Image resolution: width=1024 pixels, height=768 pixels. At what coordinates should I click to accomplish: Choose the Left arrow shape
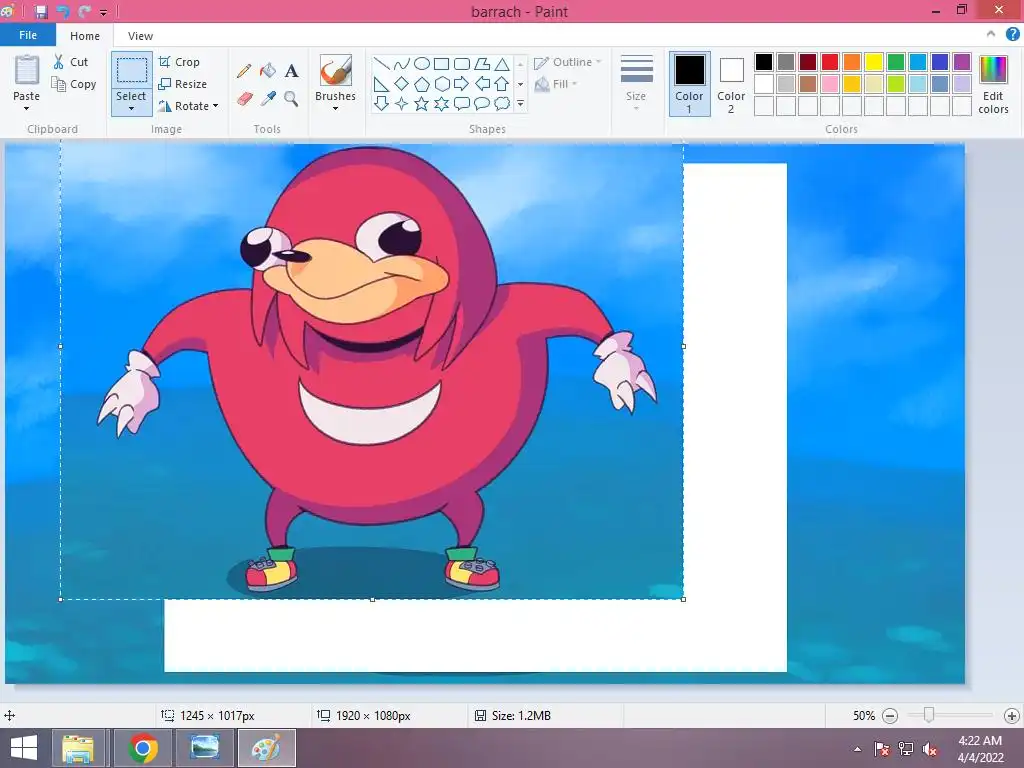(x=482, y=84)
